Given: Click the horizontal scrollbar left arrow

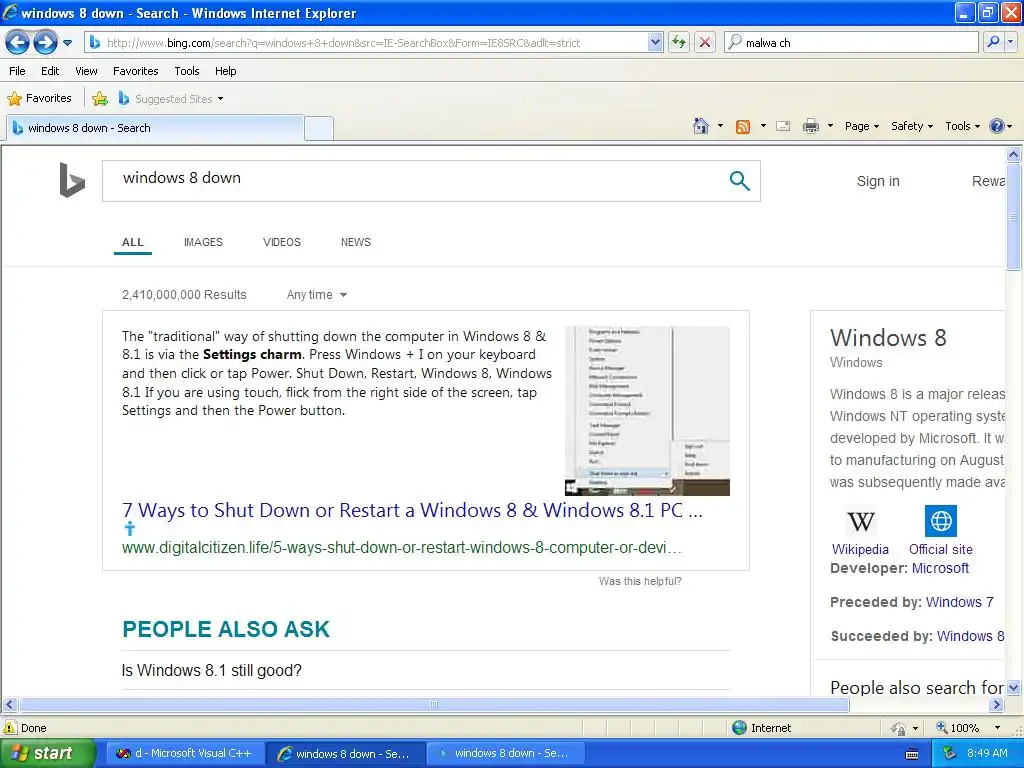Looking at the screenshot, I should coord(9,705).
